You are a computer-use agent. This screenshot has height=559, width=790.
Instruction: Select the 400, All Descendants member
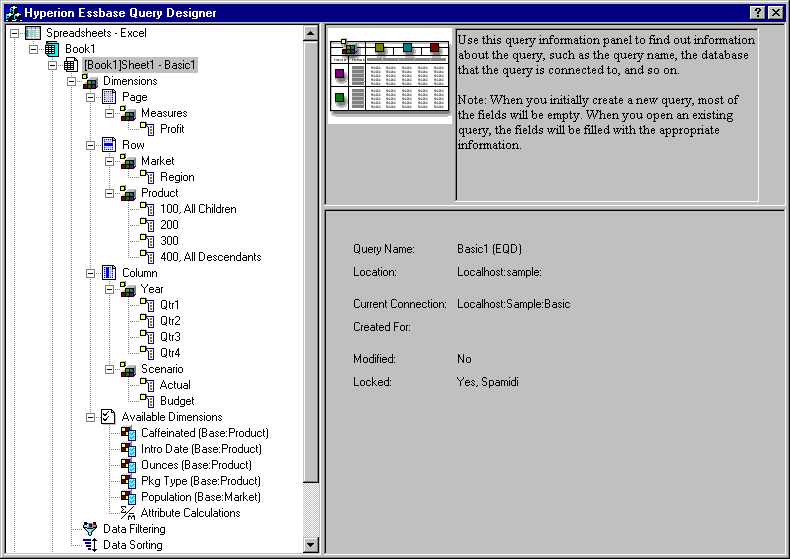tap(210, 257)
